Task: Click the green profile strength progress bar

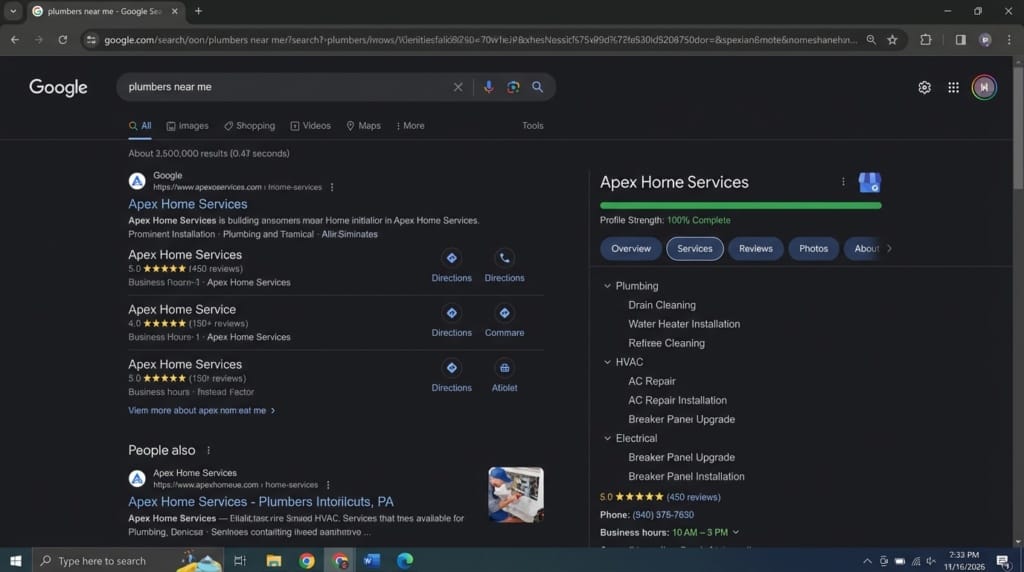Action: click(741, 206)
